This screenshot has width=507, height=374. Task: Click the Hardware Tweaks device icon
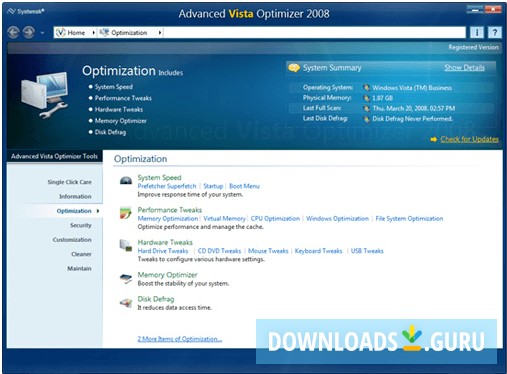click(x=126, y=245)
